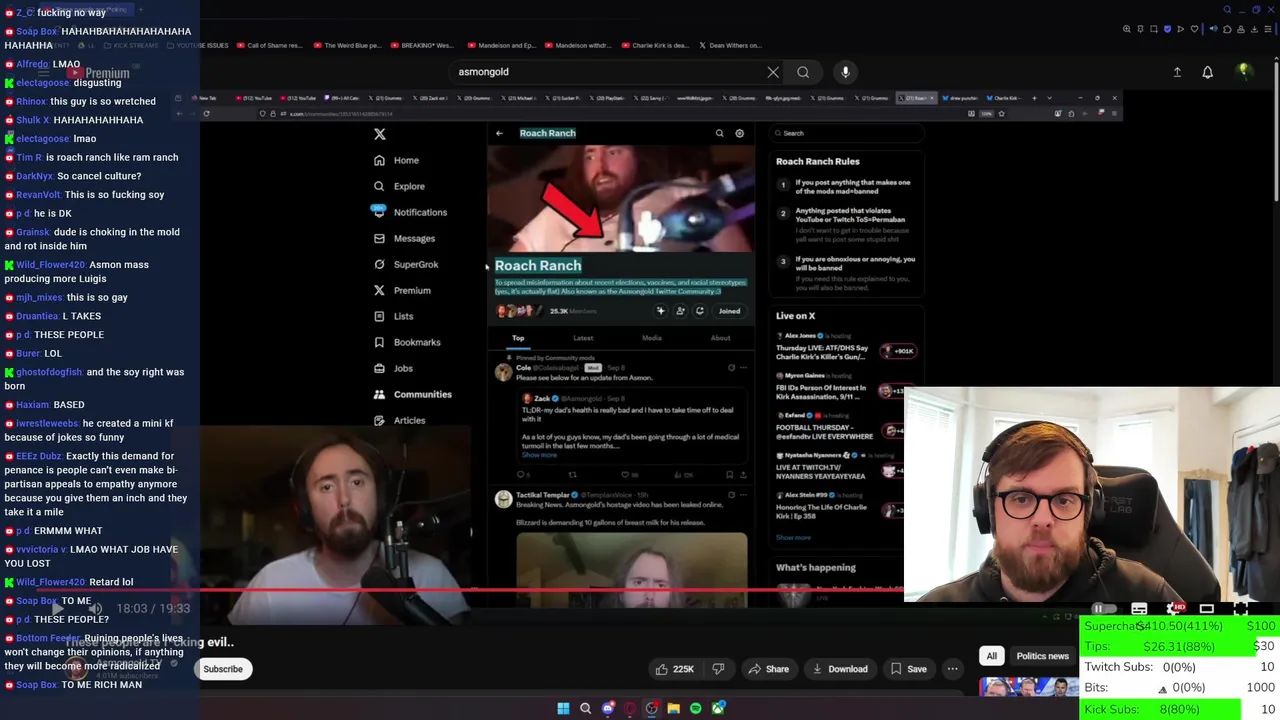Viewport: 1280px width, 720px height.
Task: Open more actions ellipsis beside Save
Action: pyautogui.click(x=953, y=669)
